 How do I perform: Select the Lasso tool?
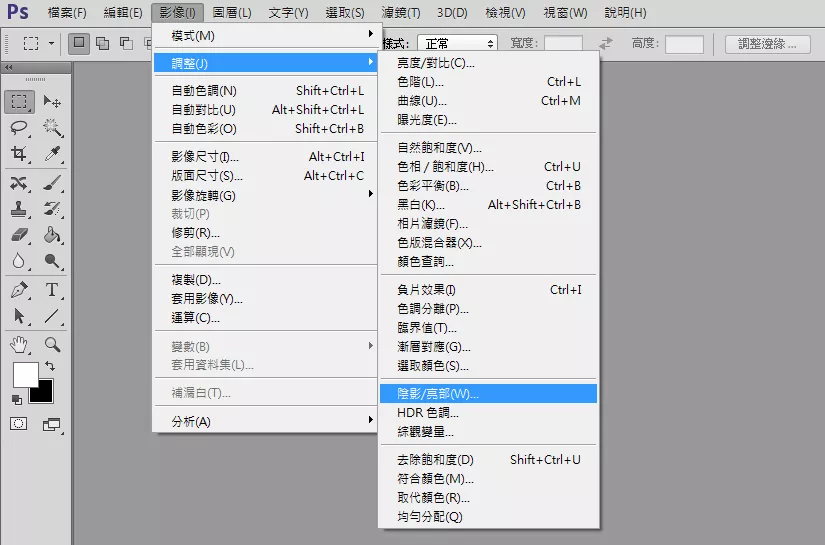pyautogui.click(x=19, y=127)
